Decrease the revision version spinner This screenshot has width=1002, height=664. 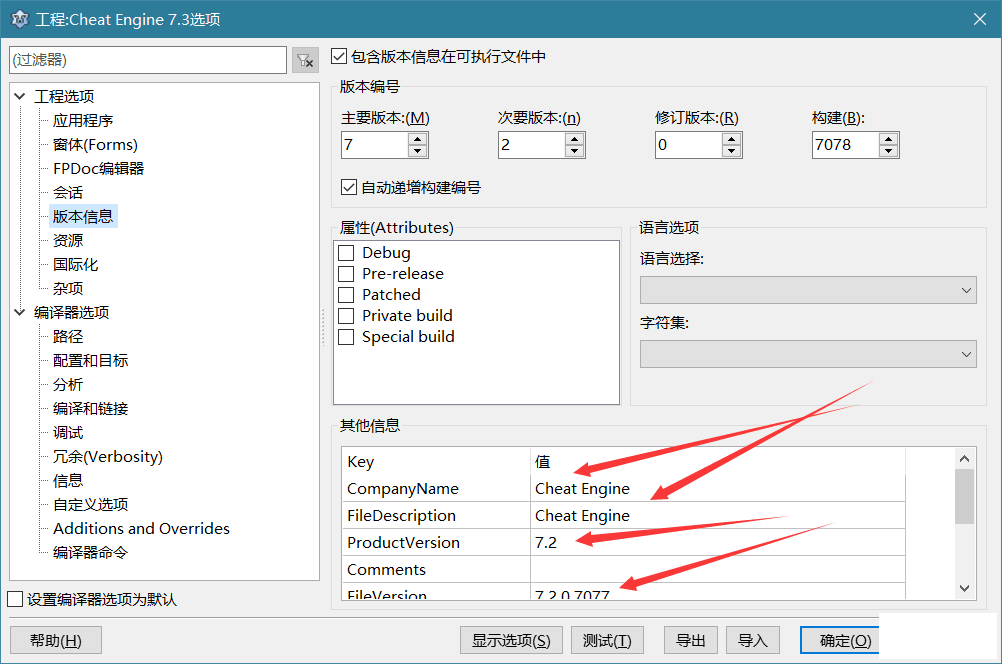tap(732, 151)
